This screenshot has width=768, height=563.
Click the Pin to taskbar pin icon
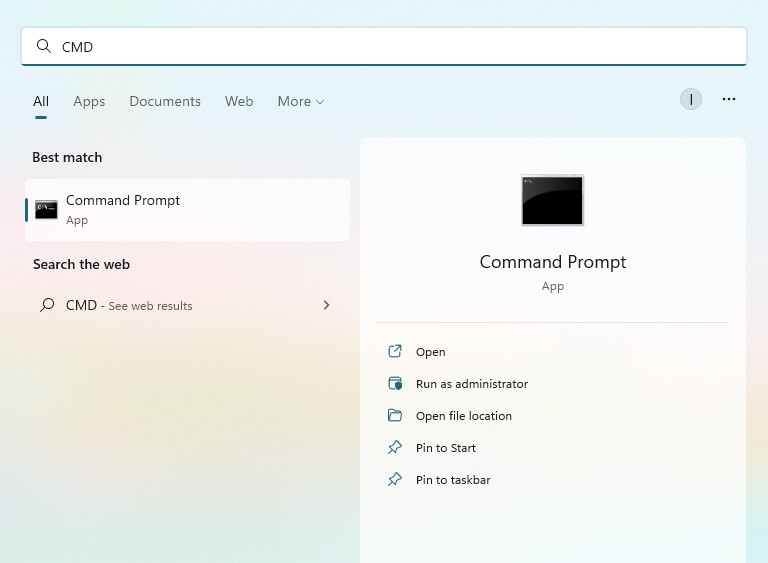(x=395, y=479)
